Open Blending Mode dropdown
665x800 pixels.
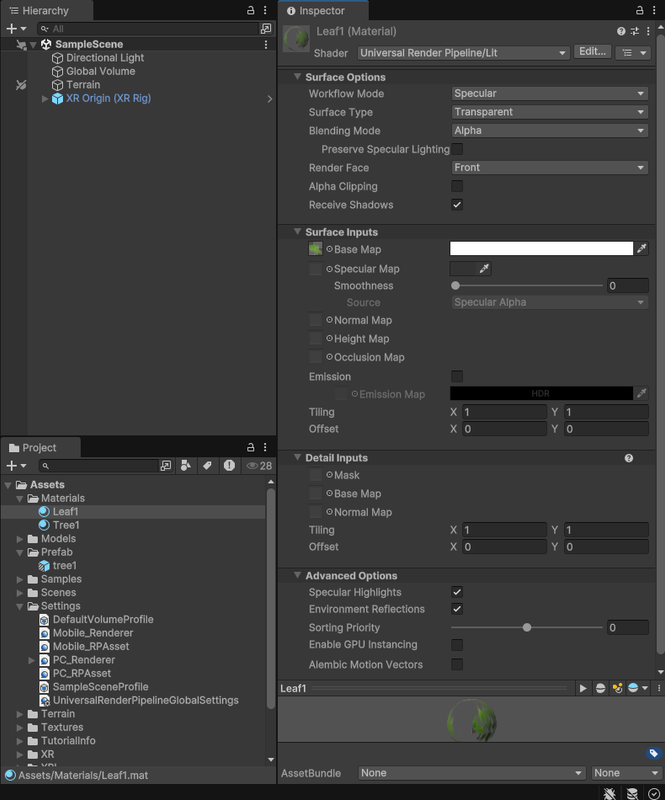(x=550, y=131)
